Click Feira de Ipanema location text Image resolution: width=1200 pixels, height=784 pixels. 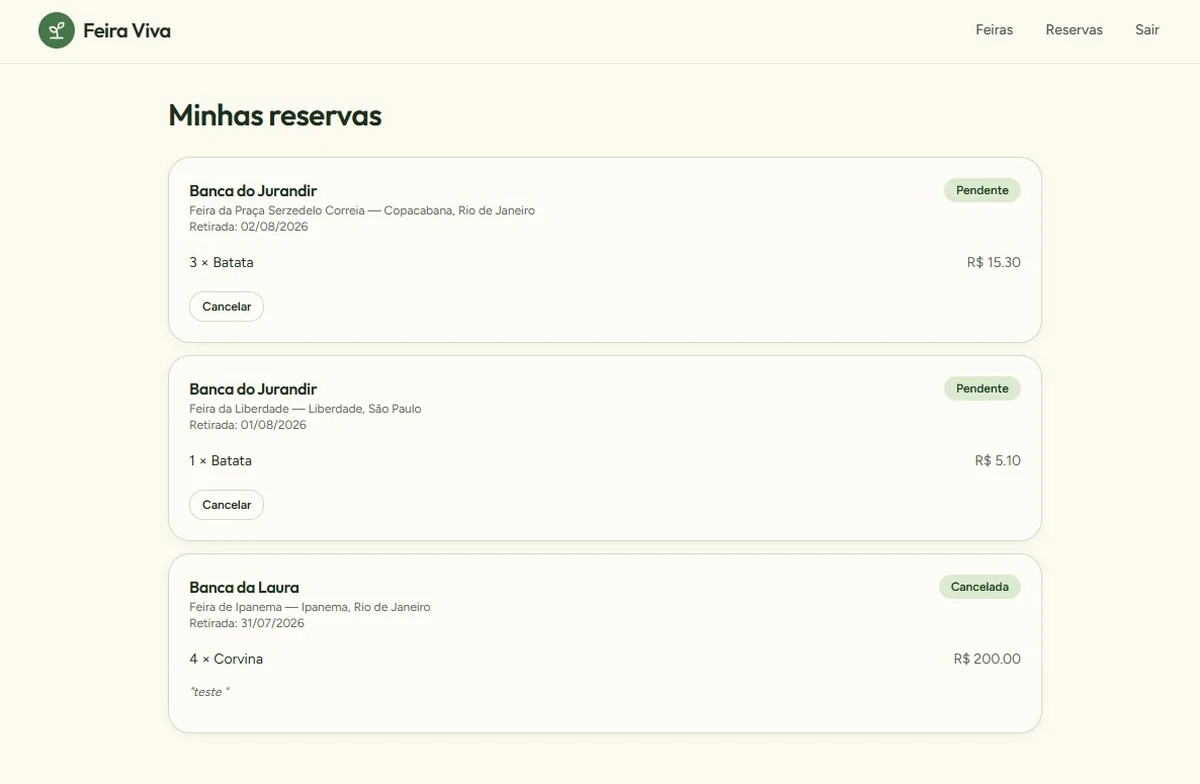[310, 607]
